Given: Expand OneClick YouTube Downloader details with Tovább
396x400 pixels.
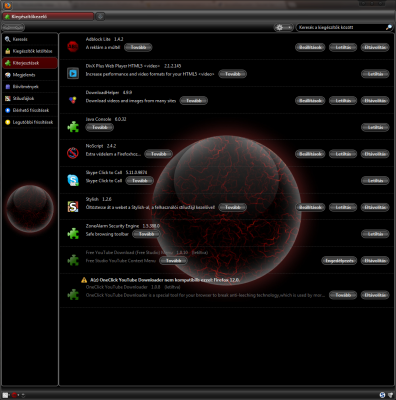Looking at the screenshot, I should coord(343,295).
